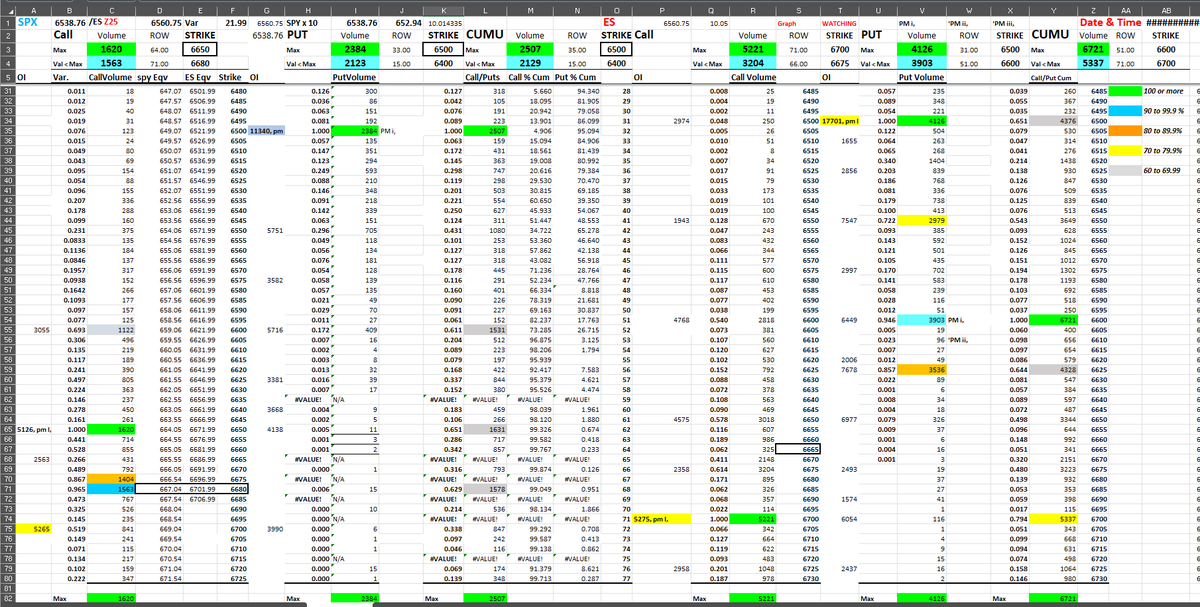1200x607 pixels.
Task: Click the yellow 5265 cell in column A
Action: tap(31, 527)
